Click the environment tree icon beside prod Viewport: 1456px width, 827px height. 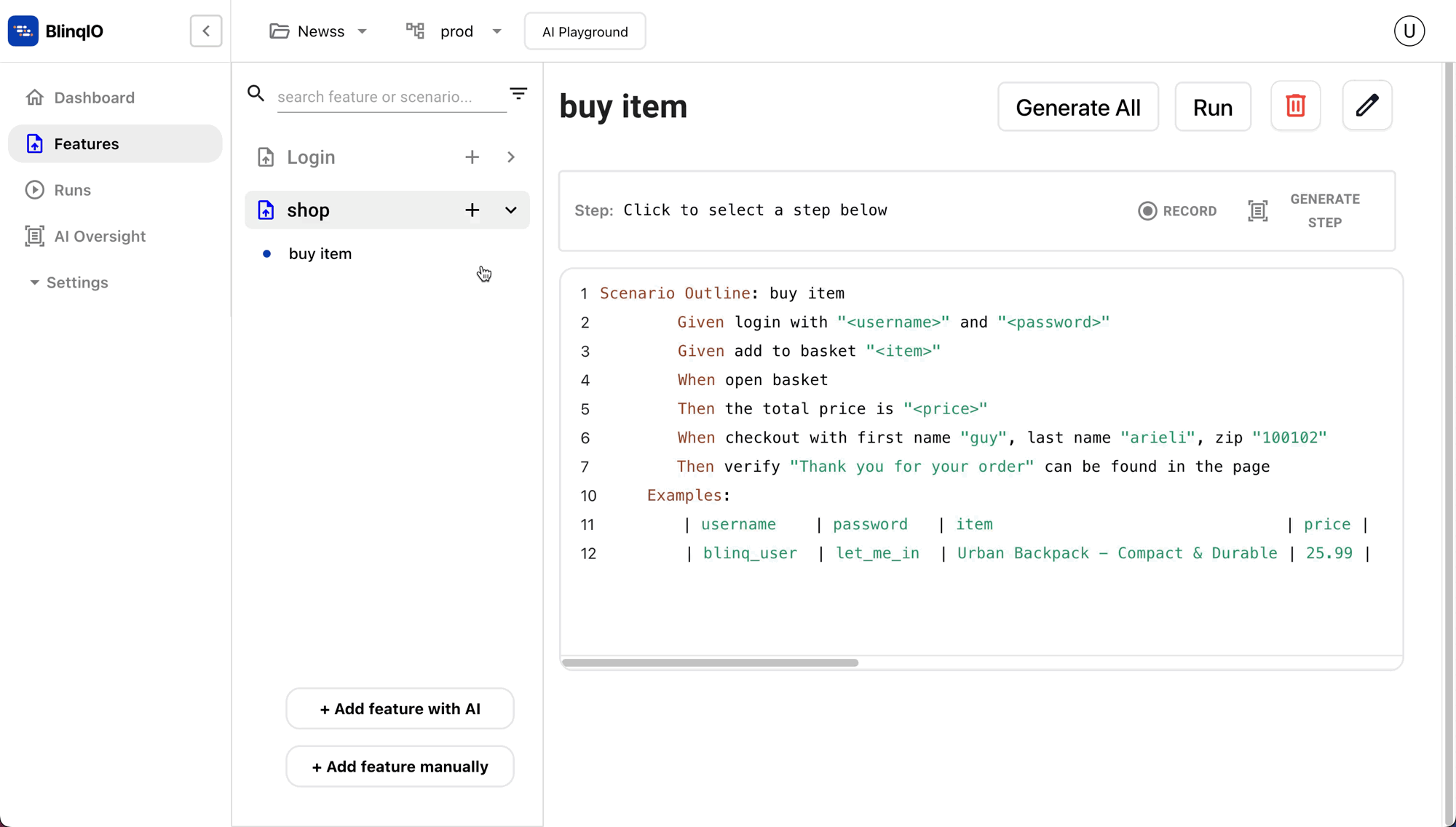(x=415, y=31)
